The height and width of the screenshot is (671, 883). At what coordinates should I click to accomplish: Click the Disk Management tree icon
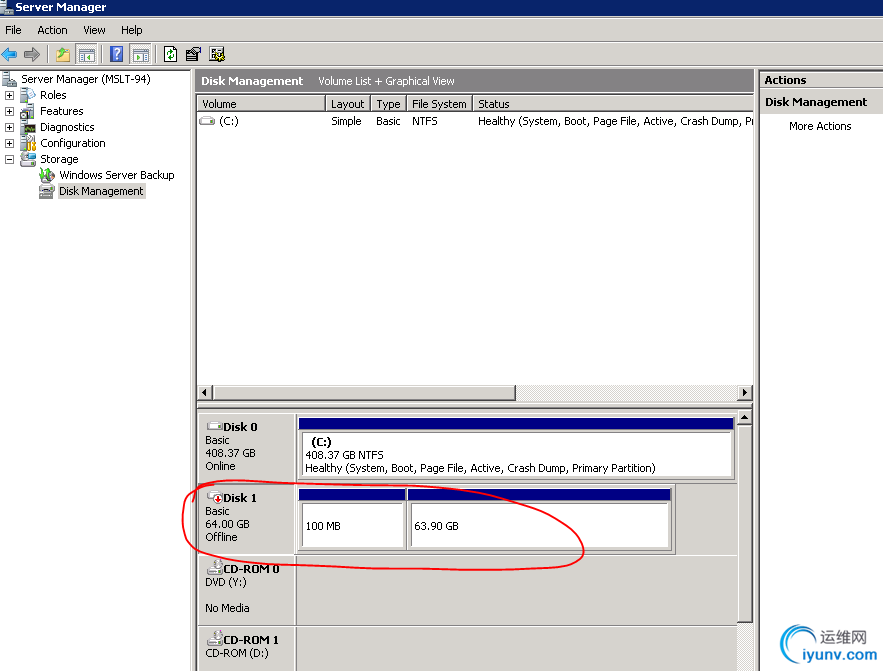[47, 191]
